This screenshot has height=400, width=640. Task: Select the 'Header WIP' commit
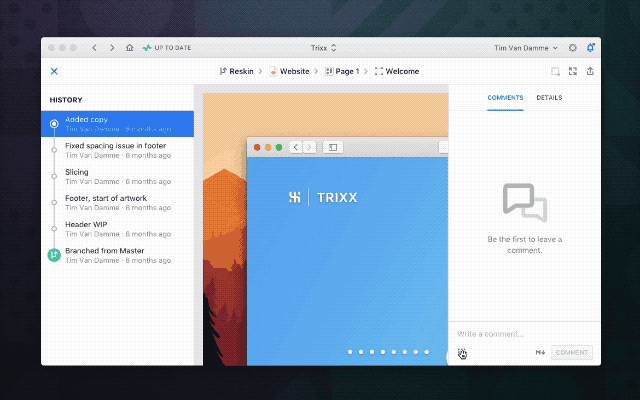click(x=118, y=229)
